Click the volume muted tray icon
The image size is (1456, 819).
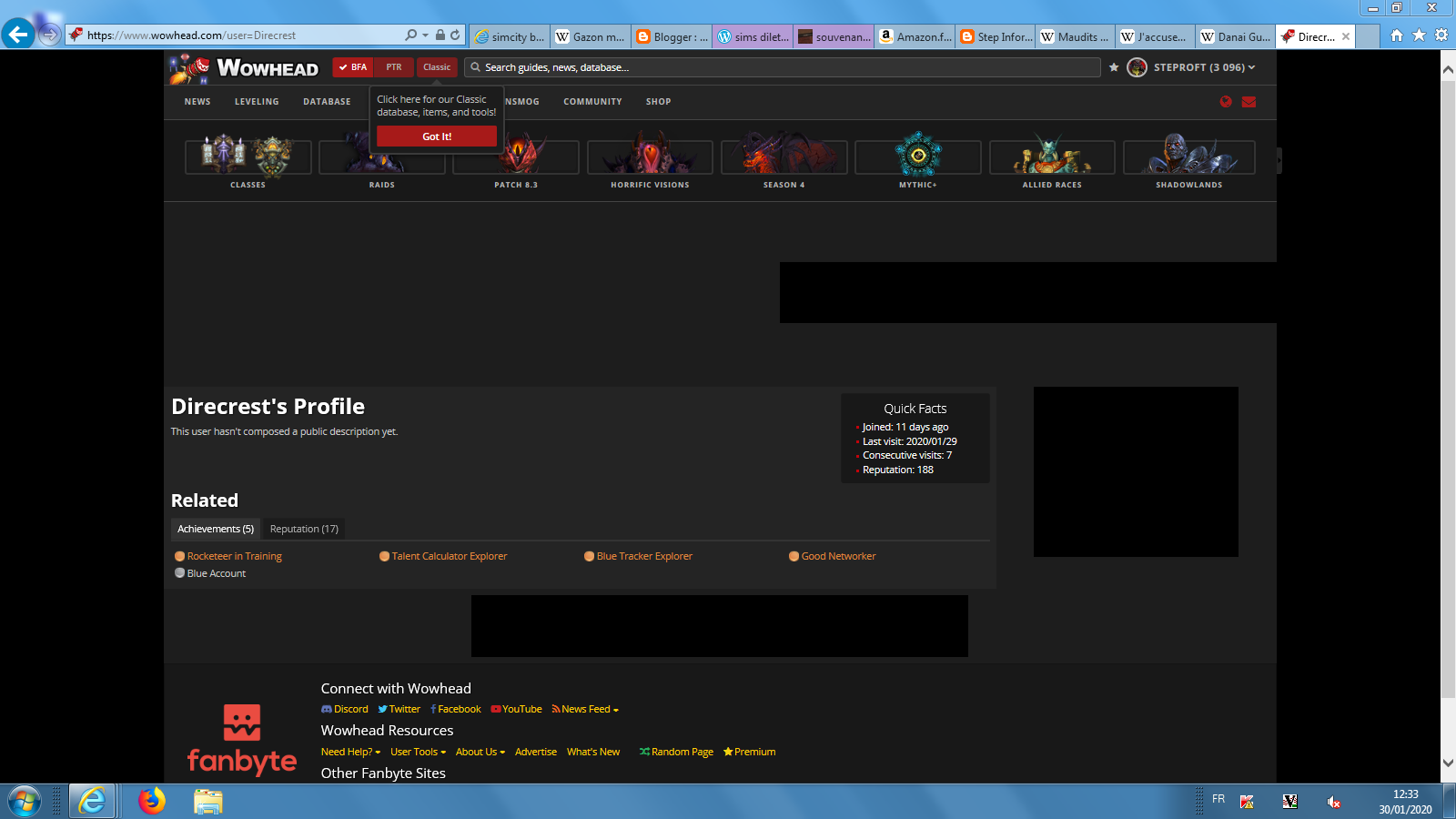pyautogui.click(x=1333, y=802)
